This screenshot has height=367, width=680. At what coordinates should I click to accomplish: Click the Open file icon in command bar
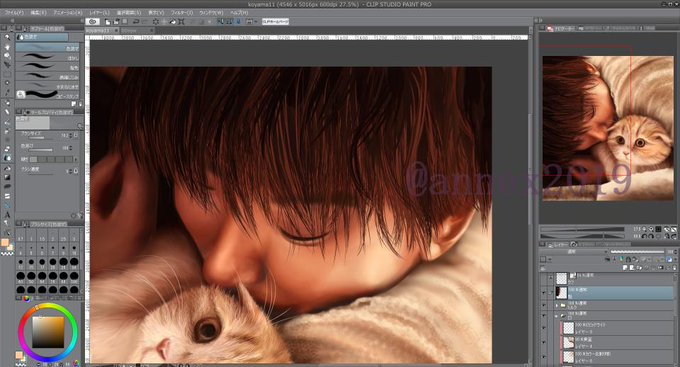pyautogui.click(x=116, y=21)
